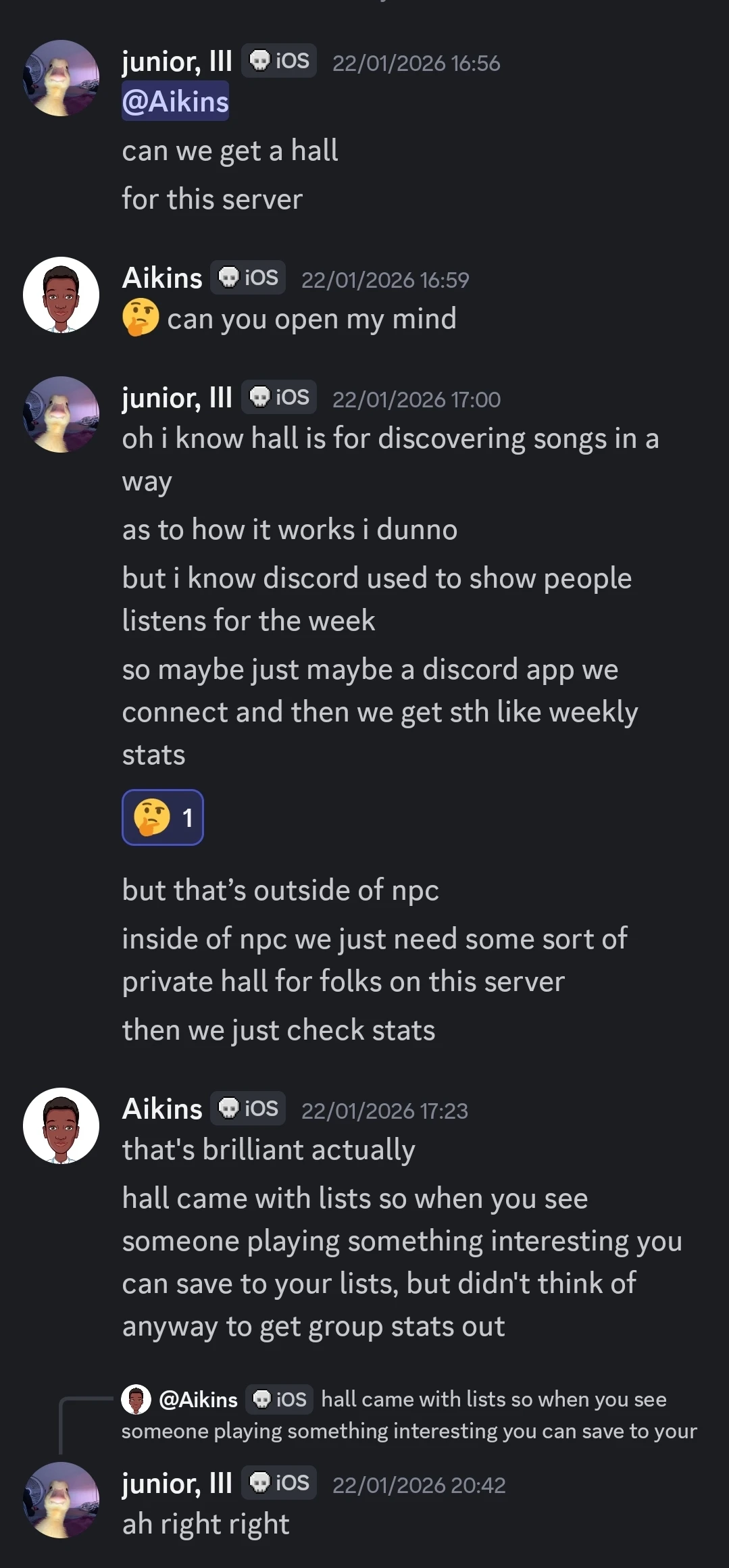Viewport: 729px width, 1568px height.
Task: Click @Aikins name in the reply preview
Action: pos(198,1399)
